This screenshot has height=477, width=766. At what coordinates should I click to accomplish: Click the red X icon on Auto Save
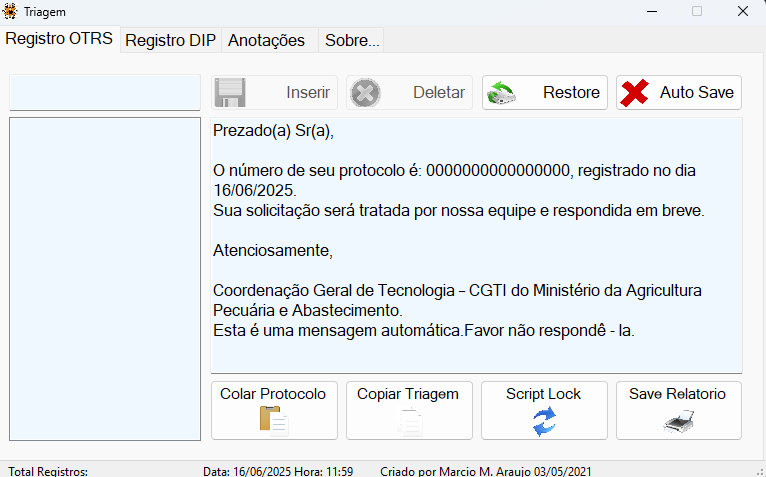pyautogui.click(x=634, y=93)
